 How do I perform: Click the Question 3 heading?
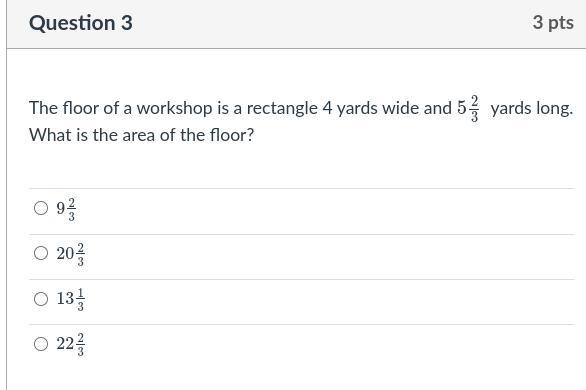pyautogui.click(x=81, y=23)
